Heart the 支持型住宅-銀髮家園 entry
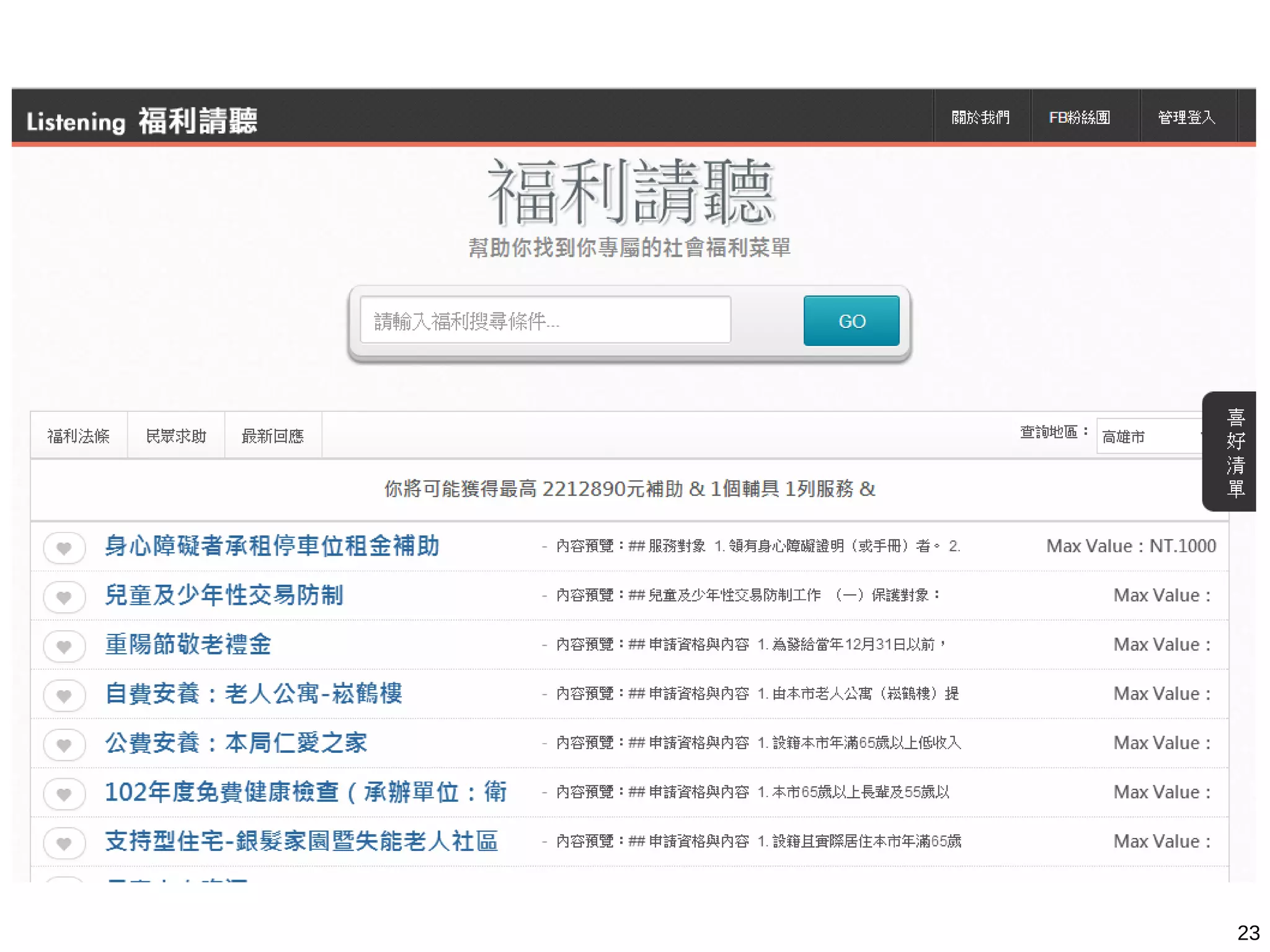1270x952 pixels. click(64, 843)
